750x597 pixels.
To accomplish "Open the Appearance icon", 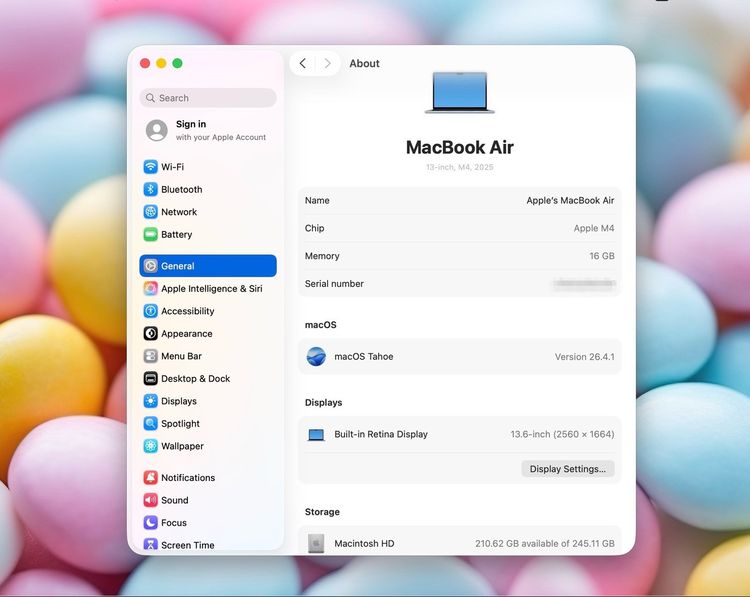I will (x=150, y=333).
